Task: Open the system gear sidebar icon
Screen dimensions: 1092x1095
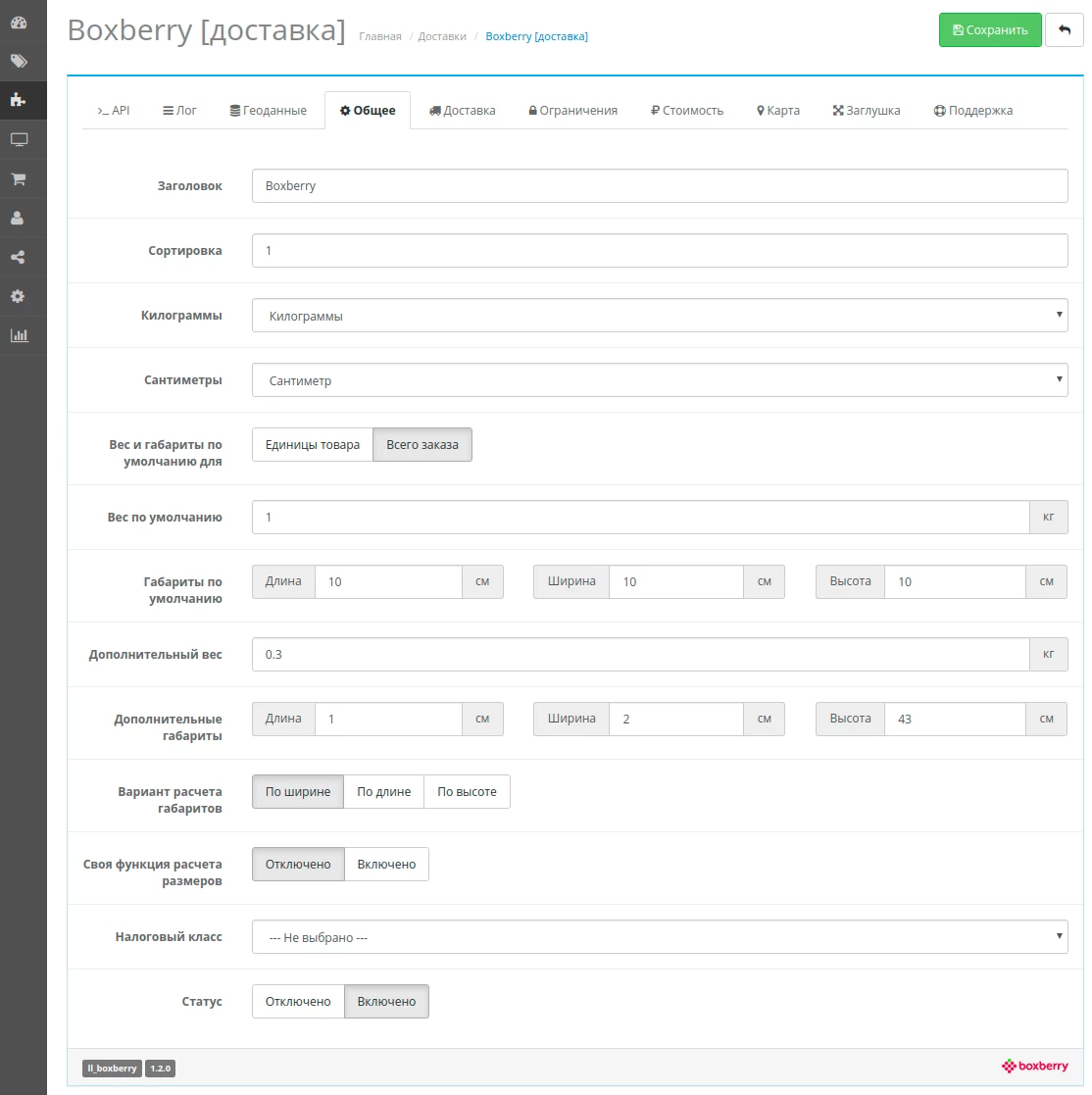Action: [x=19, y=296]
